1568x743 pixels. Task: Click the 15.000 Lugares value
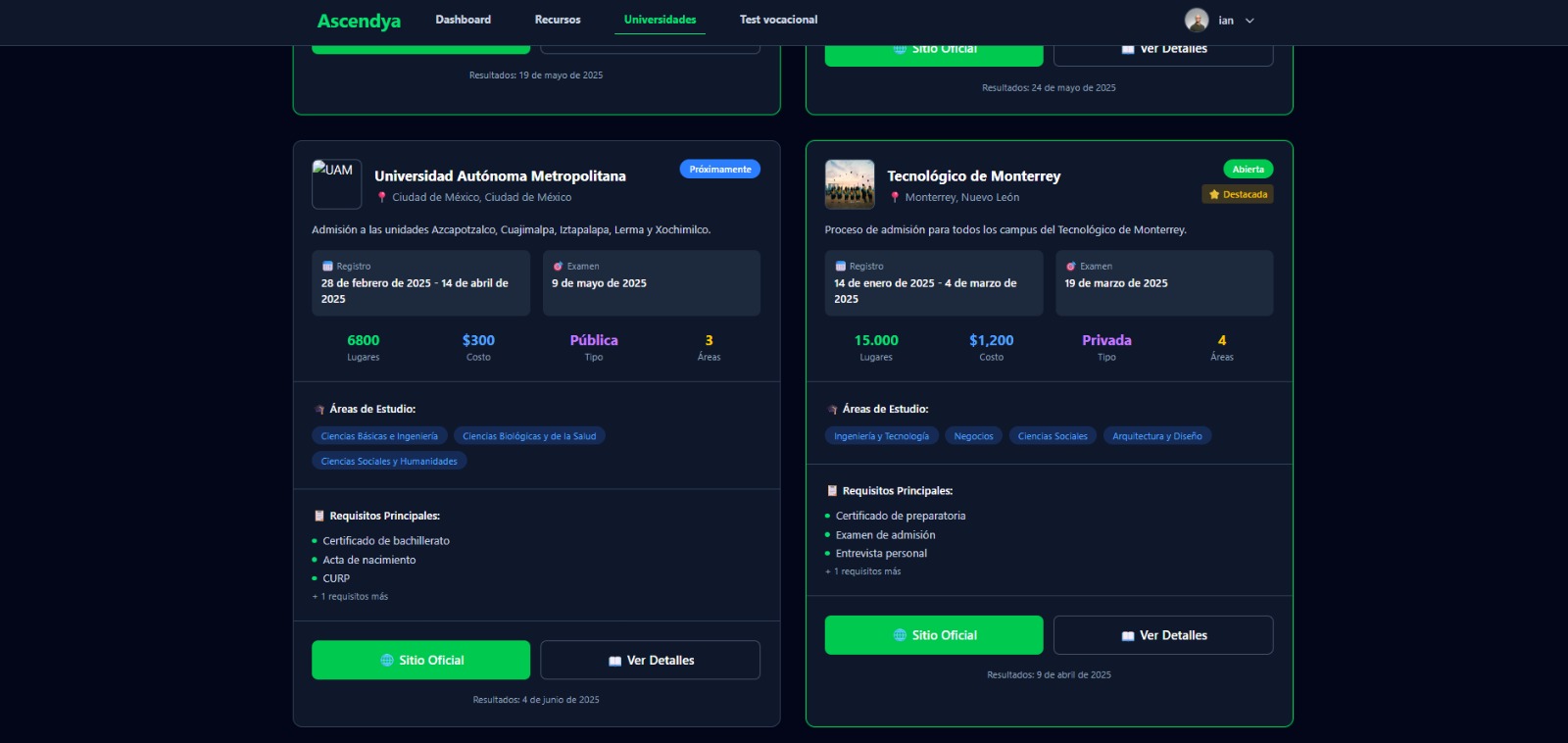876,340
